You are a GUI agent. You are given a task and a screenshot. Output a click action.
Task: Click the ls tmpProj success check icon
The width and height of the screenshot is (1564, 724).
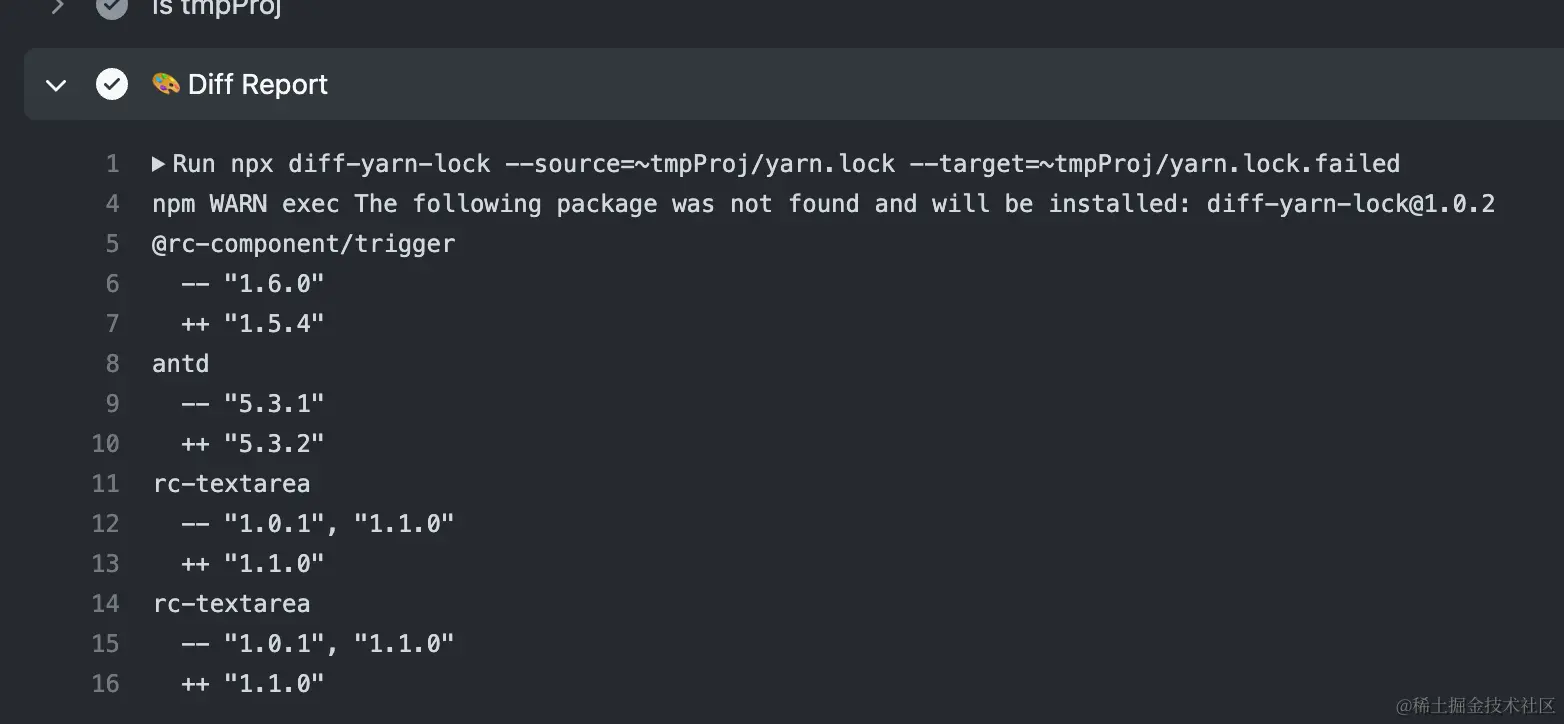(112, 7)
